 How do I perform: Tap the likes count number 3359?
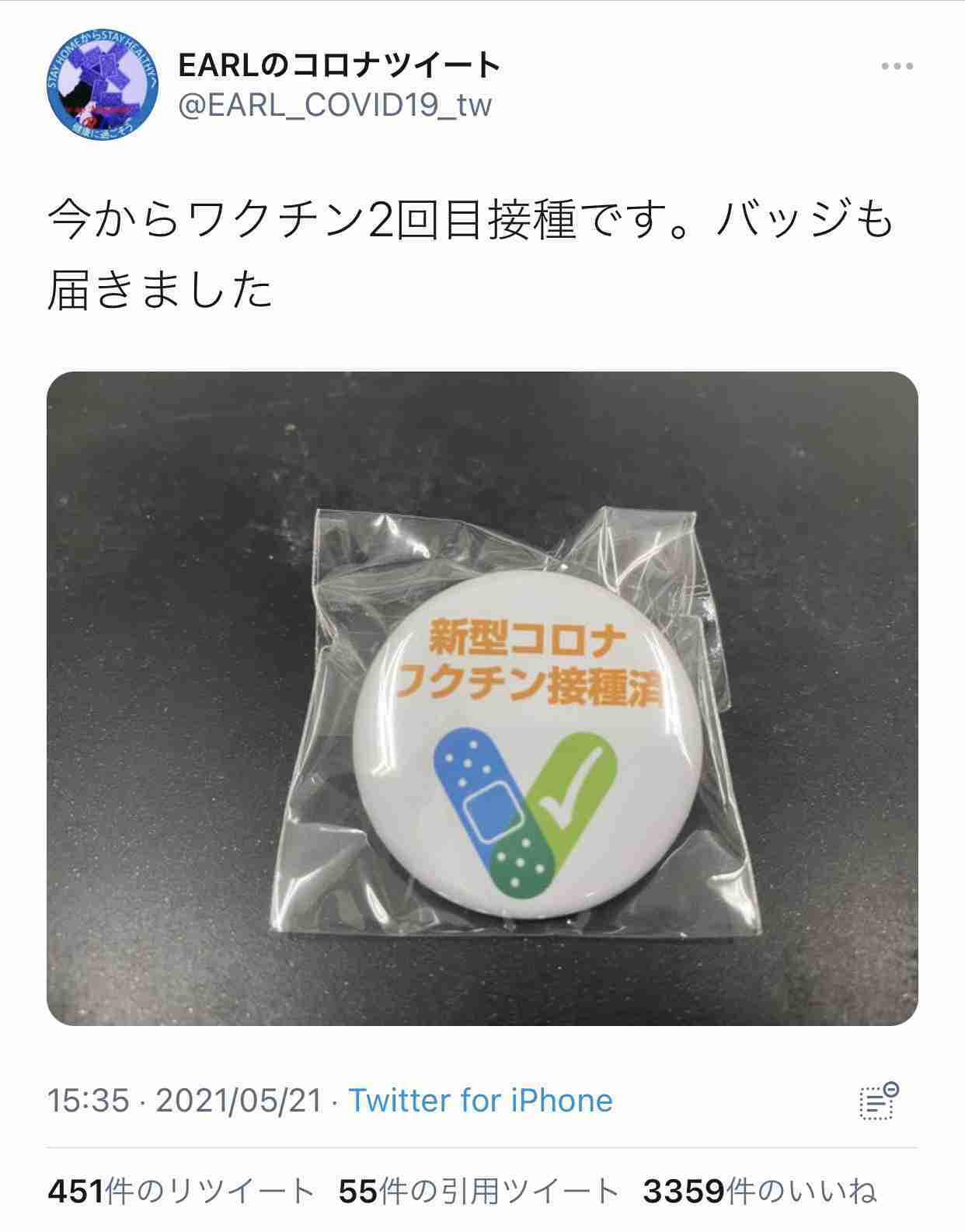(684, 1191)
